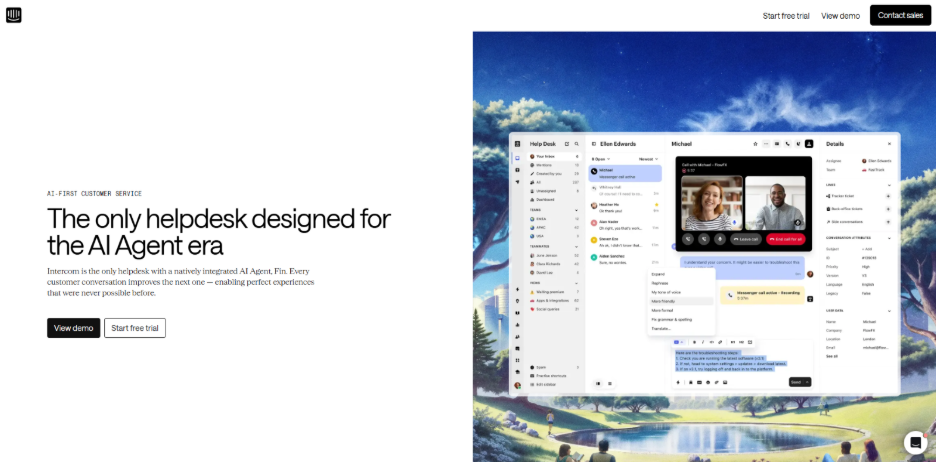This screenshot has height=462, width=936.
Task: Open the Apps & integrations view
Action: (x=555, y=300)
